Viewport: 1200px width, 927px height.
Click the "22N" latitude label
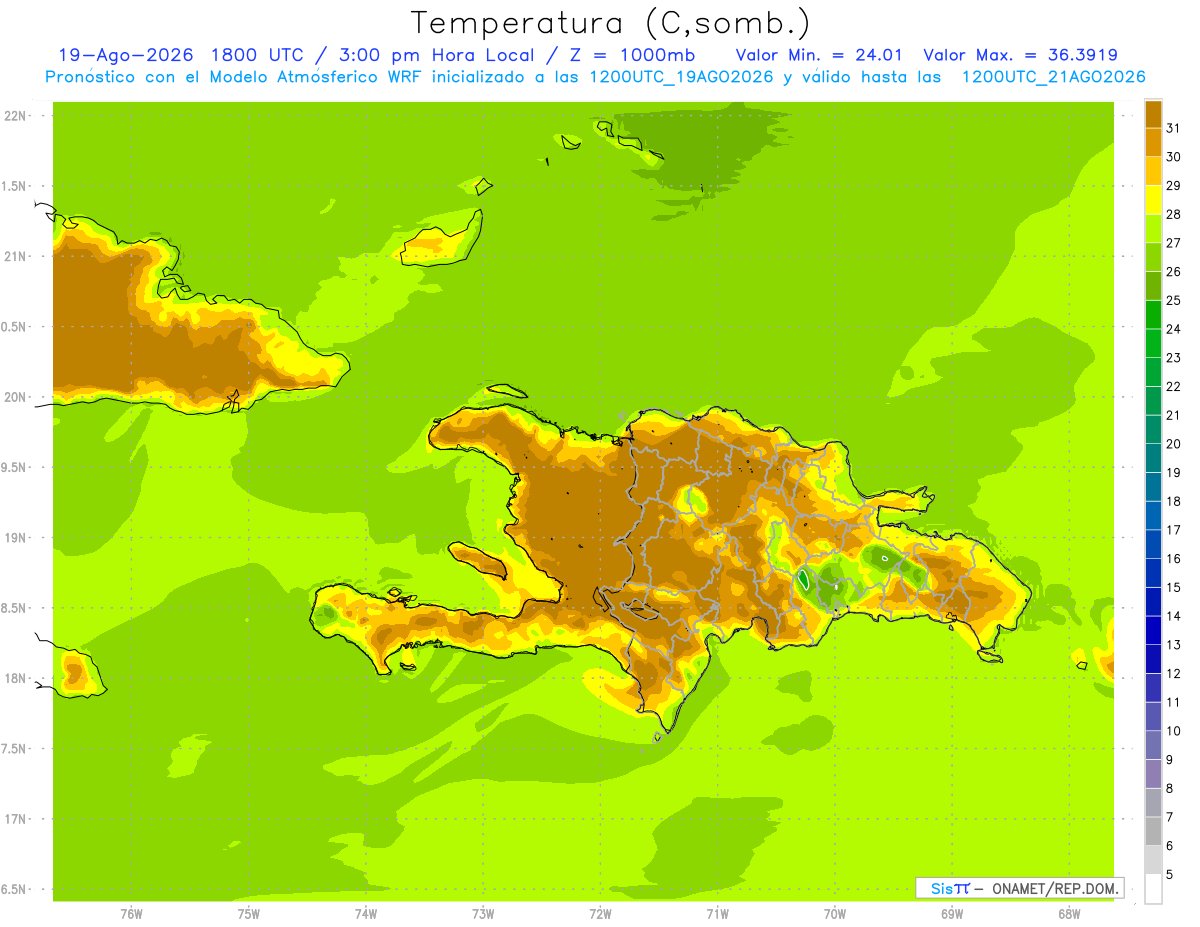[16, 116]
